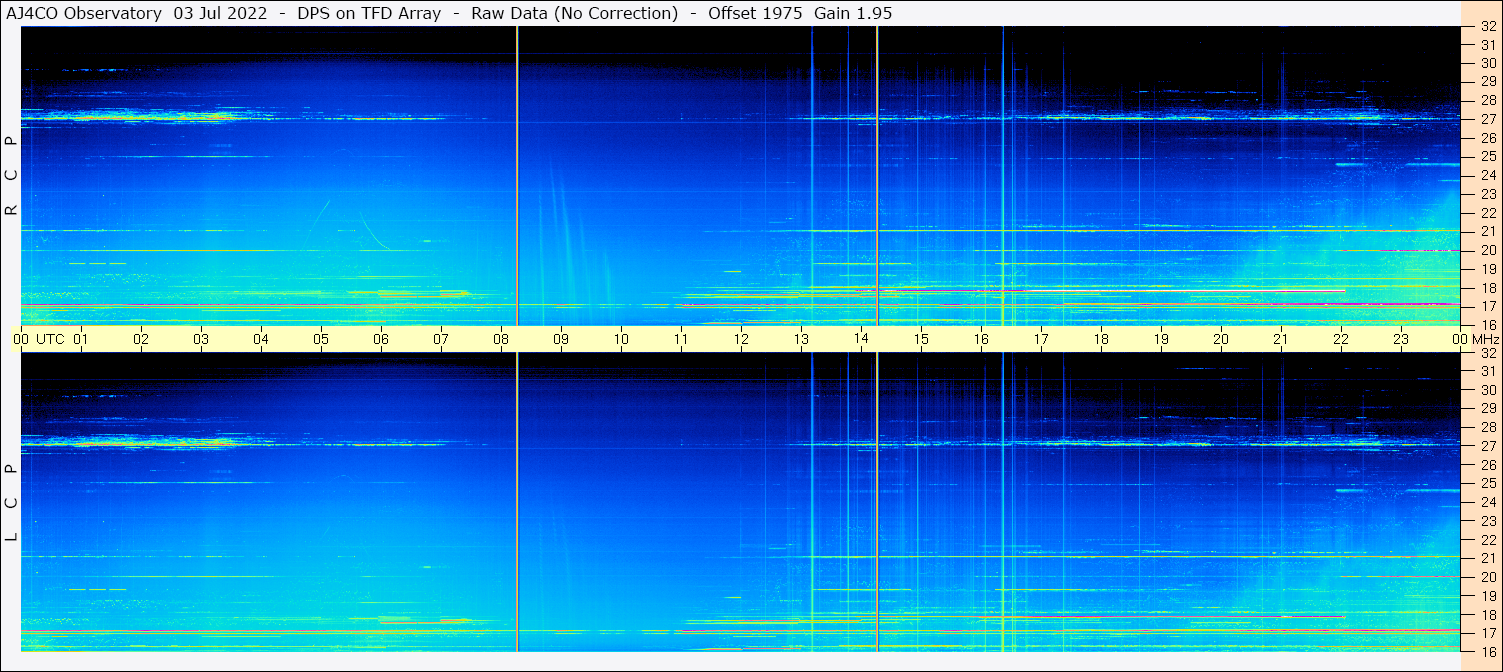The height and width of the screenshot is (672, 1503).
Task: Select hour 17 on the UTC time axis
Action: point(1041,339)
